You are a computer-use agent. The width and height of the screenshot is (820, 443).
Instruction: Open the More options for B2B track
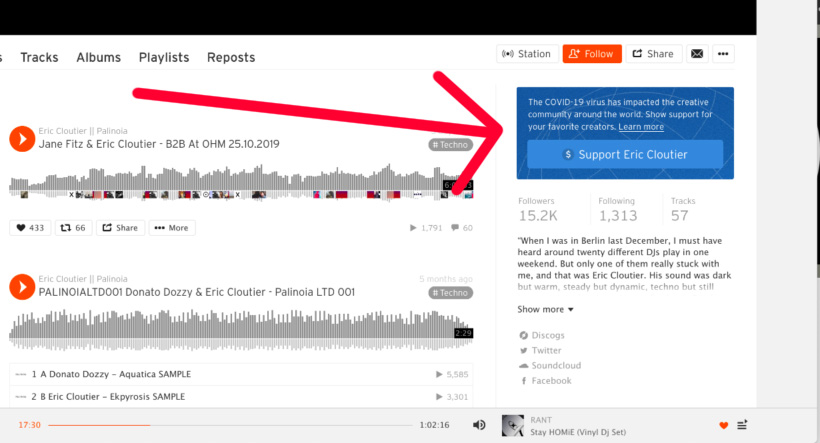172,228
